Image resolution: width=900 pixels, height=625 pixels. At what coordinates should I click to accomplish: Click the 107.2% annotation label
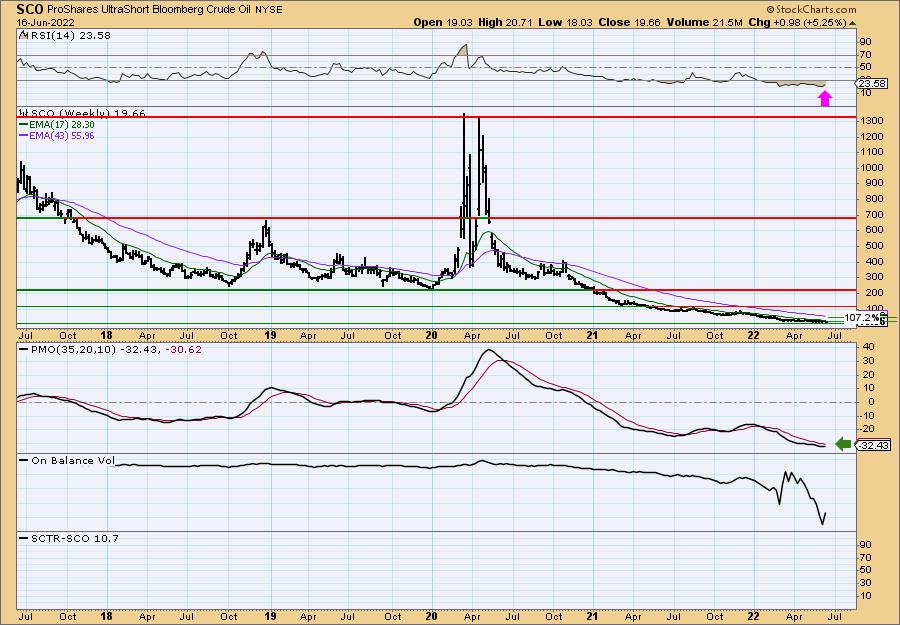point(862,317)
